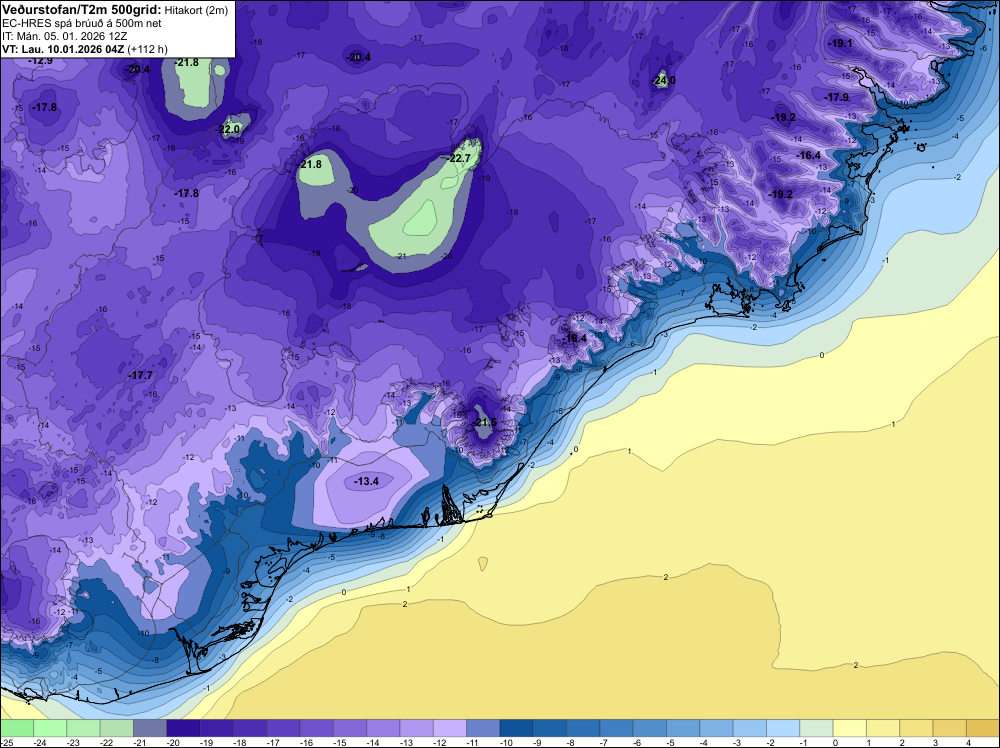Click the bold '-12.9' temperature label

coord(40,61)
